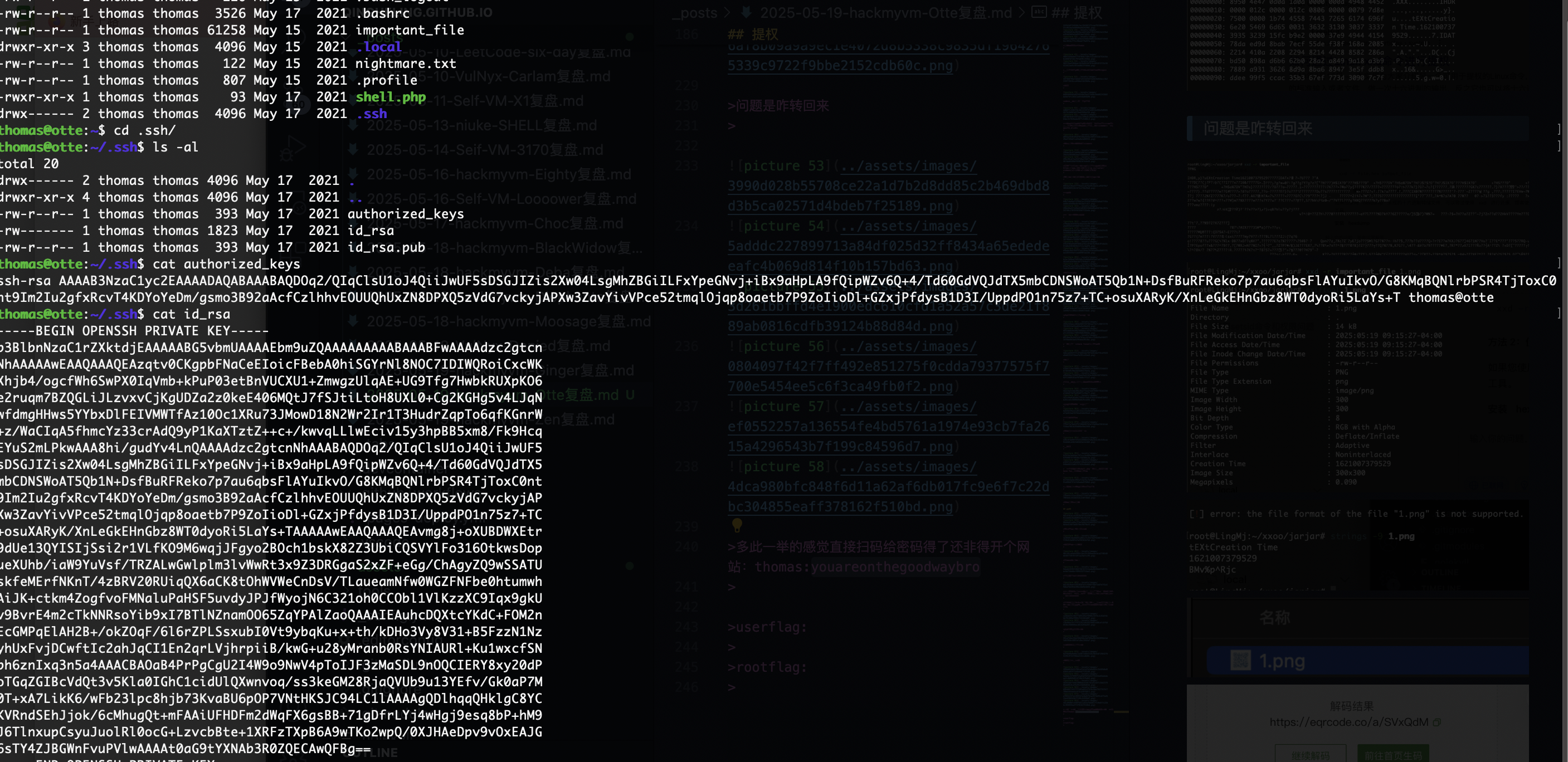Click the 前往首页生码 button in preview

1392,755
